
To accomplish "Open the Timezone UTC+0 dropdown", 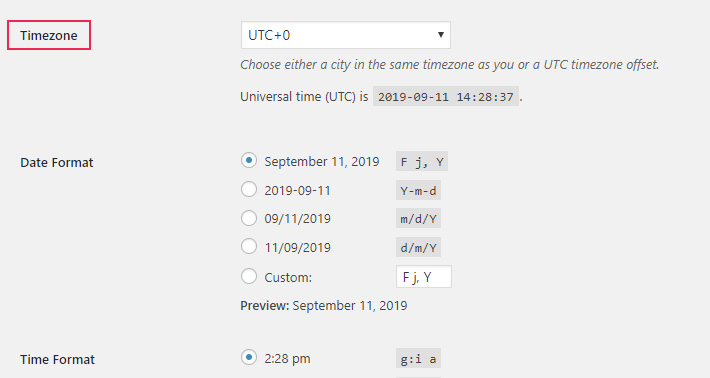I will click(345, 35).
